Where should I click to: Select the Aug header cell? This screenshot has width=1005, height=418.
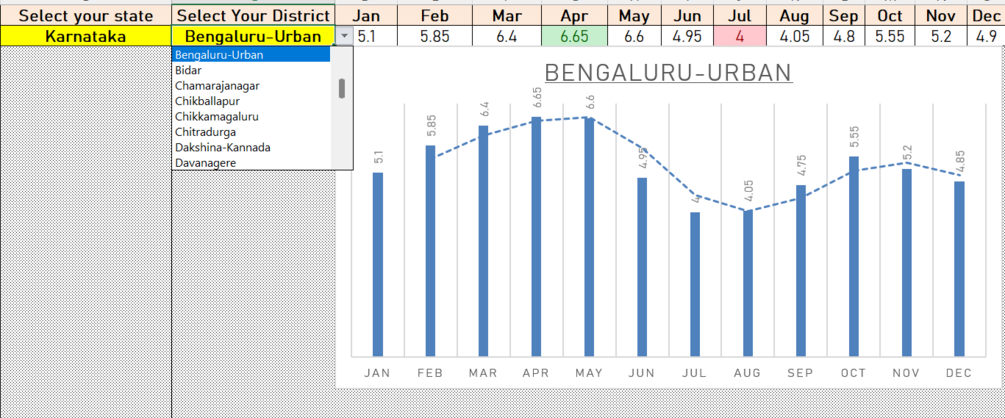(x=795, y=16)
